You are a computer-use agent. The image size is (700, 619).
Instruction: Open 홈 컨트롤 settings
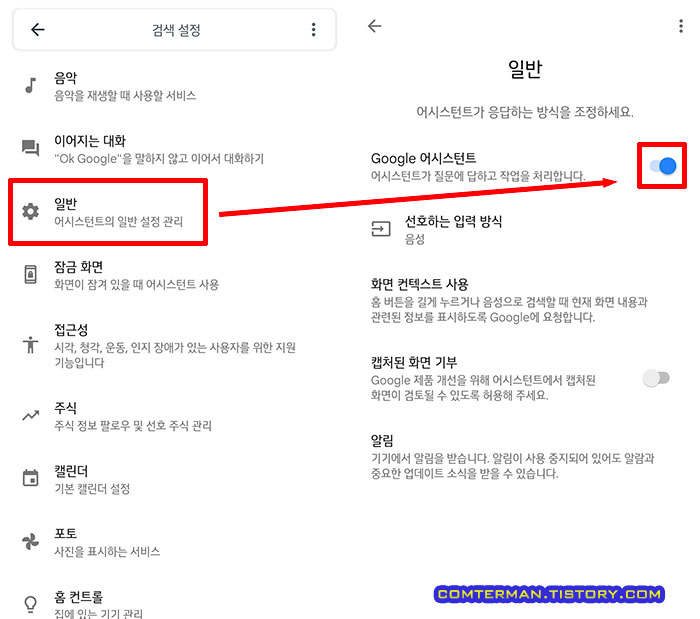point(174,603)
